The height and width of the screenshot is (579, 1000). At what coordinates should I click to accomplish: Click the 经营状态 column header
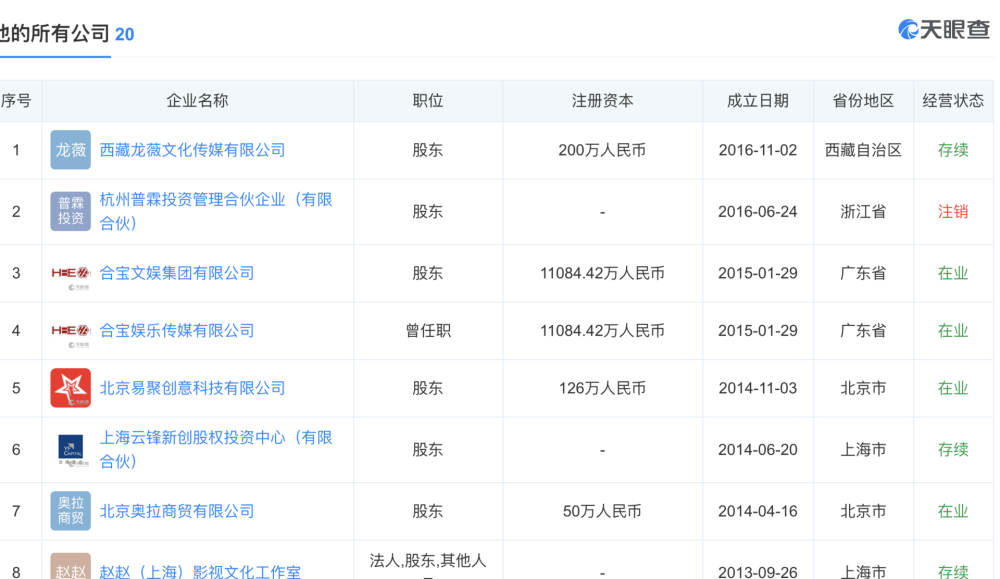(953, 100)
